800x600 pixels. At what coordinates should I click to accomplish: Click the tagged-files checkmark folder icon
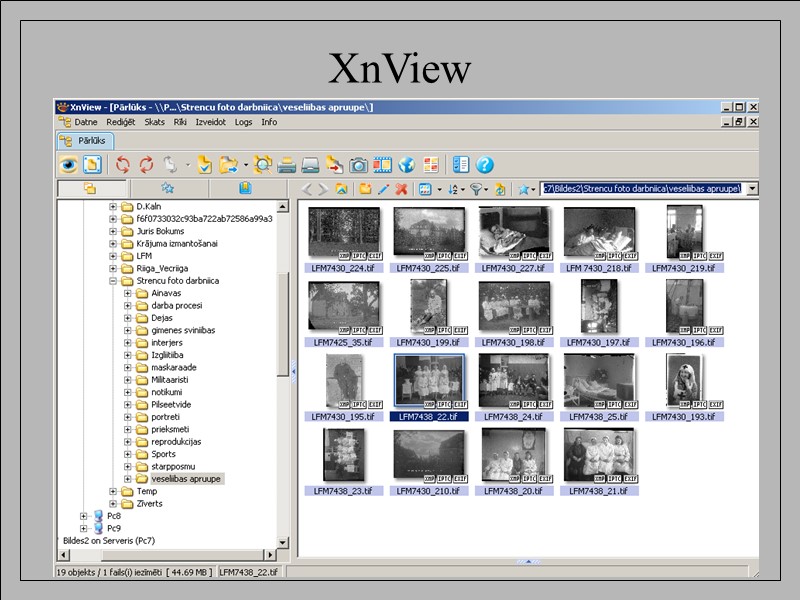[x=204, y=165]
